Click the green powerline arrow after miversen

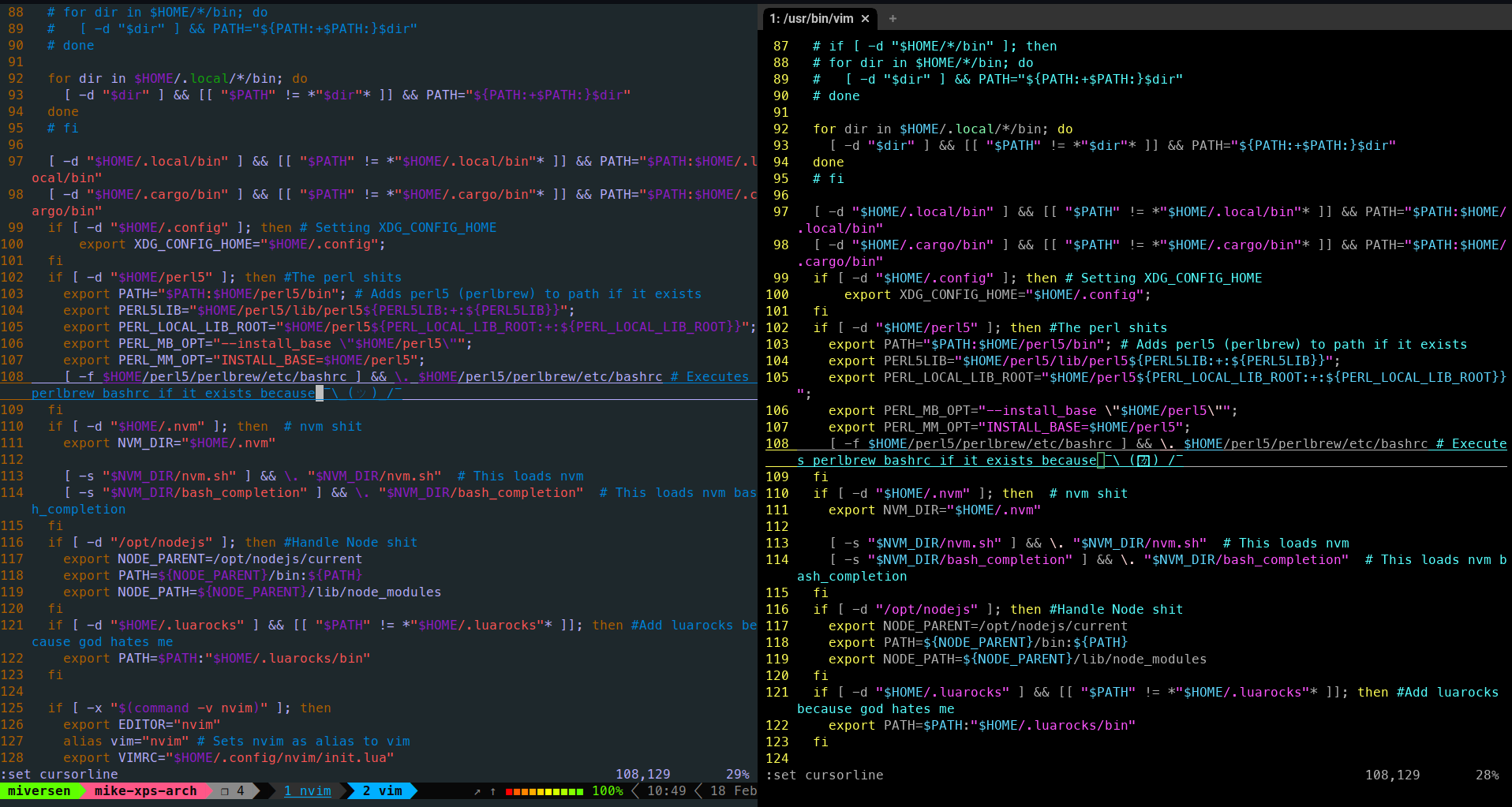tap(80, 790)
